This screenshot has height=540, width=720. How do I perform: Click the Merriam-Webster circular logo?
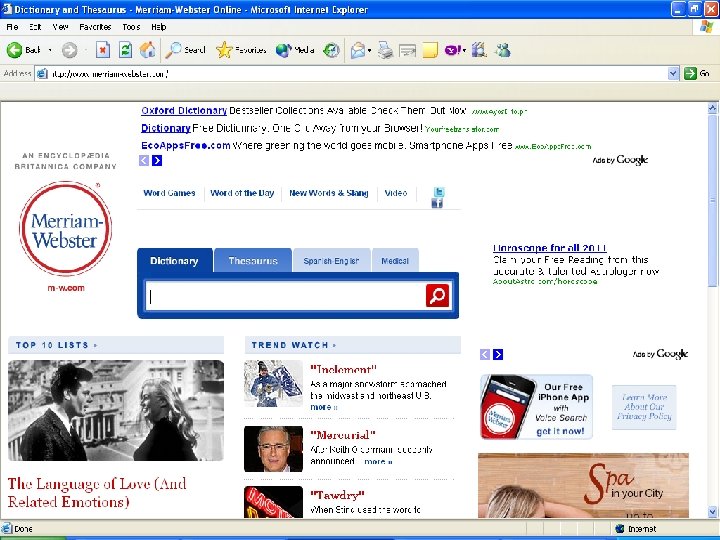click(66, 228)
